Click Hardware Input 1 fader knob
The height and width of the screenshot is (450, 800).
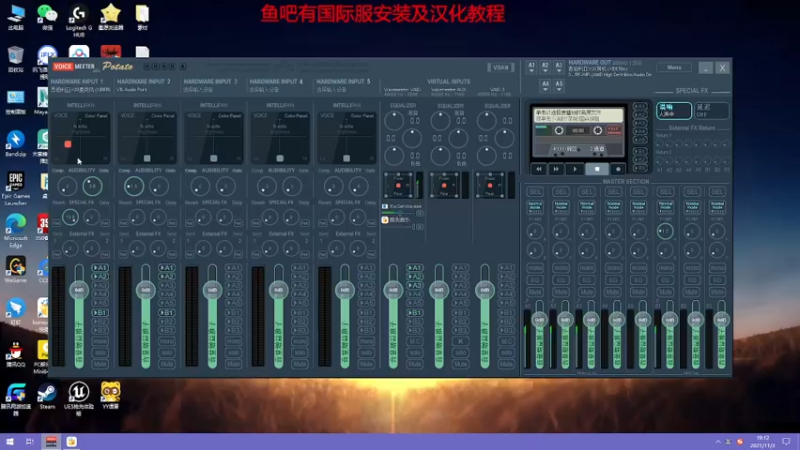click(79, 290)
